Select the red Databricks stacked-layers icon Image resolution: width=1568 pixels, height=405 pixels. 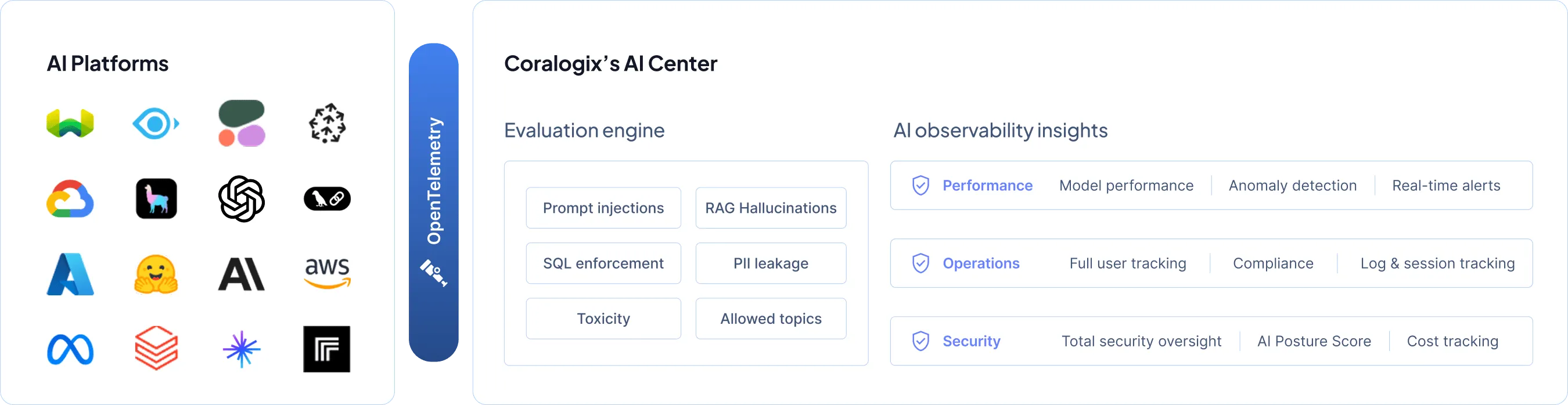[156, 349]
